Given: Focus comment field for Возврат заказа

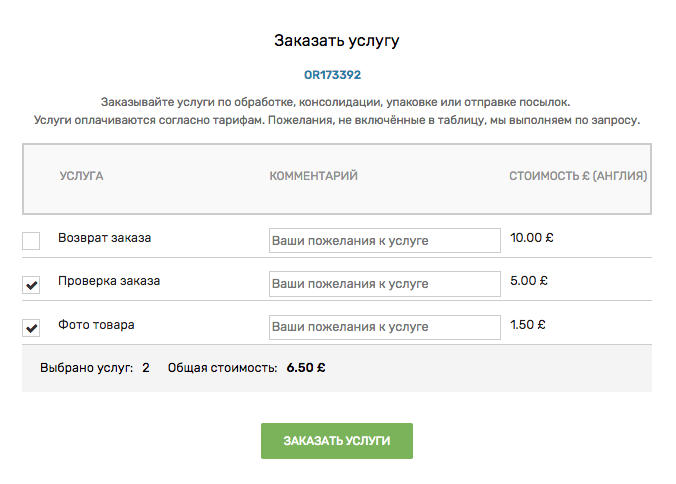Looking at the screenshot, I should (x=385, y=240).
